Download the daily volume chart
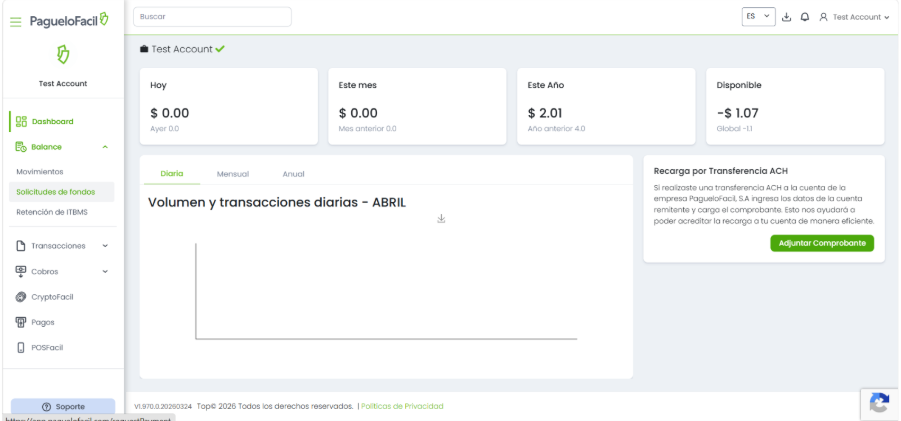Image resolution: width=901 pixels, height=421 pixels. click(441, 219)
